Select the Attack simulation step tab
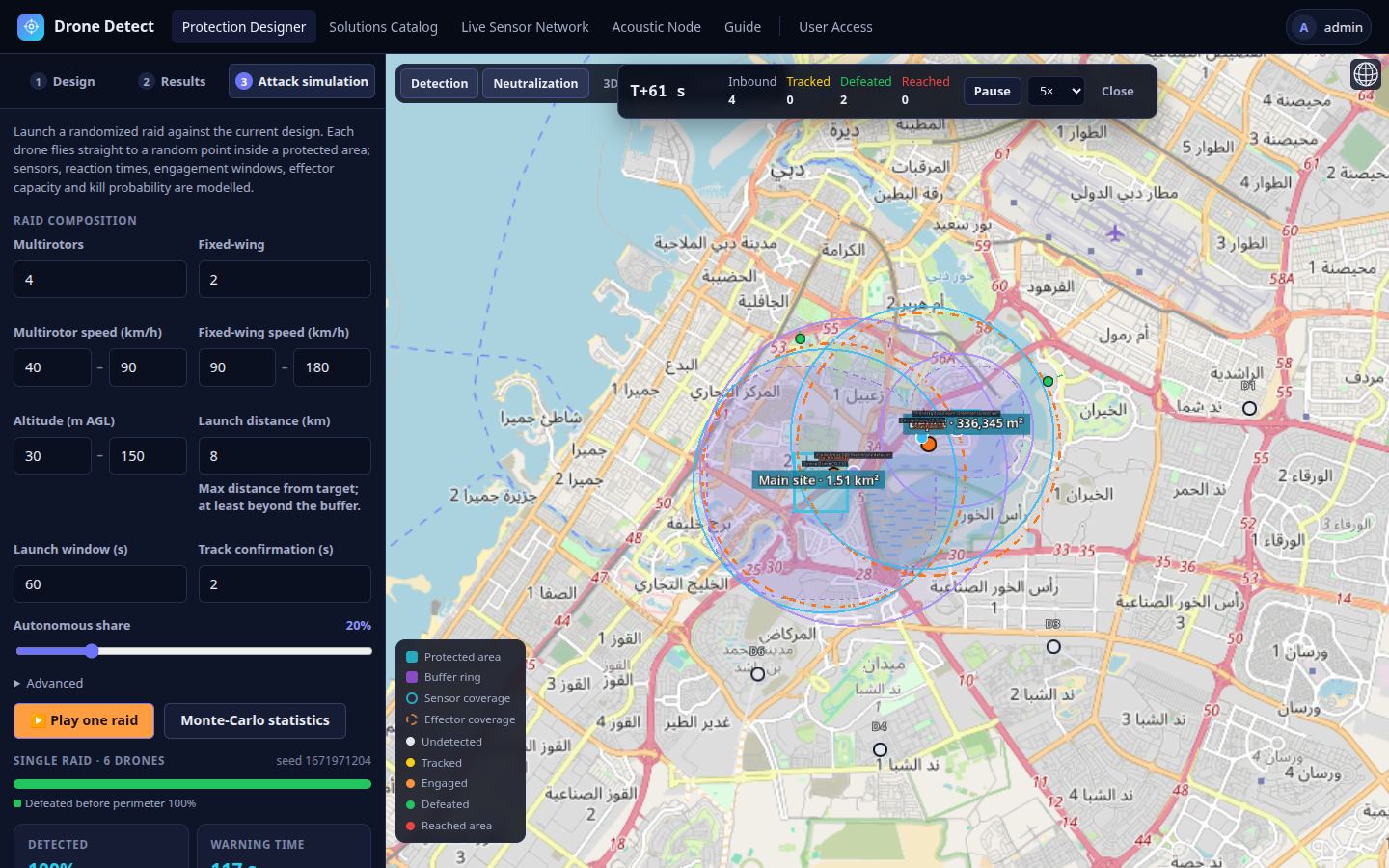This screenshot has width=1389, height=868. coord(302,81)
